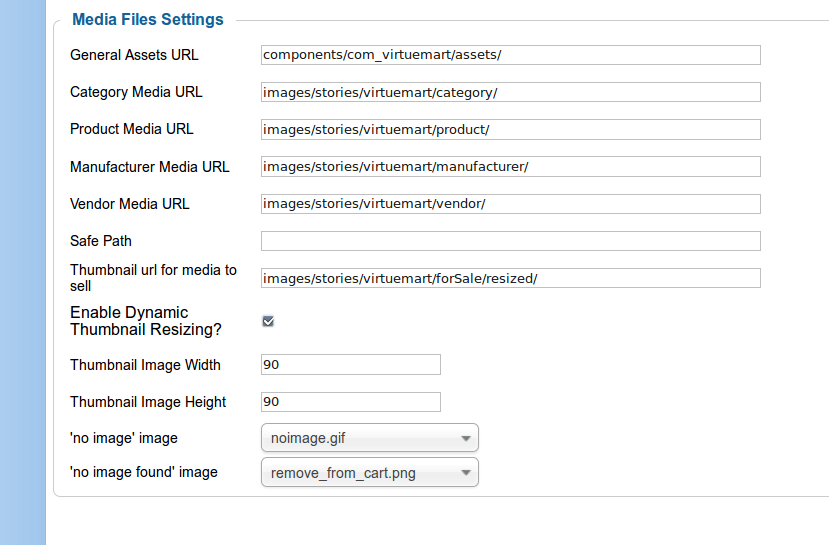Open the 'no image found' image dropdown
The width and height of the screenshot is (829, 545).
370,472
